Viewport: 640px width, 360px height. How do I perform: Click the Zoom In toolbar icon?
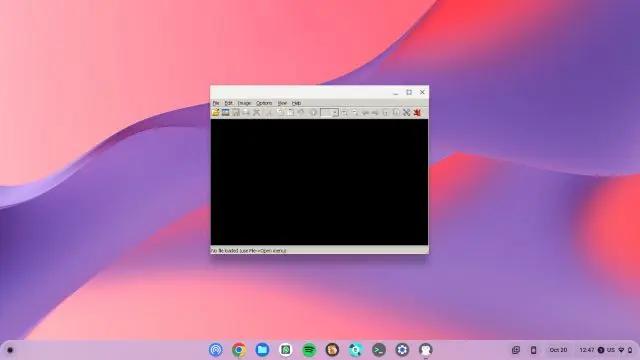(x=344, y=112)
